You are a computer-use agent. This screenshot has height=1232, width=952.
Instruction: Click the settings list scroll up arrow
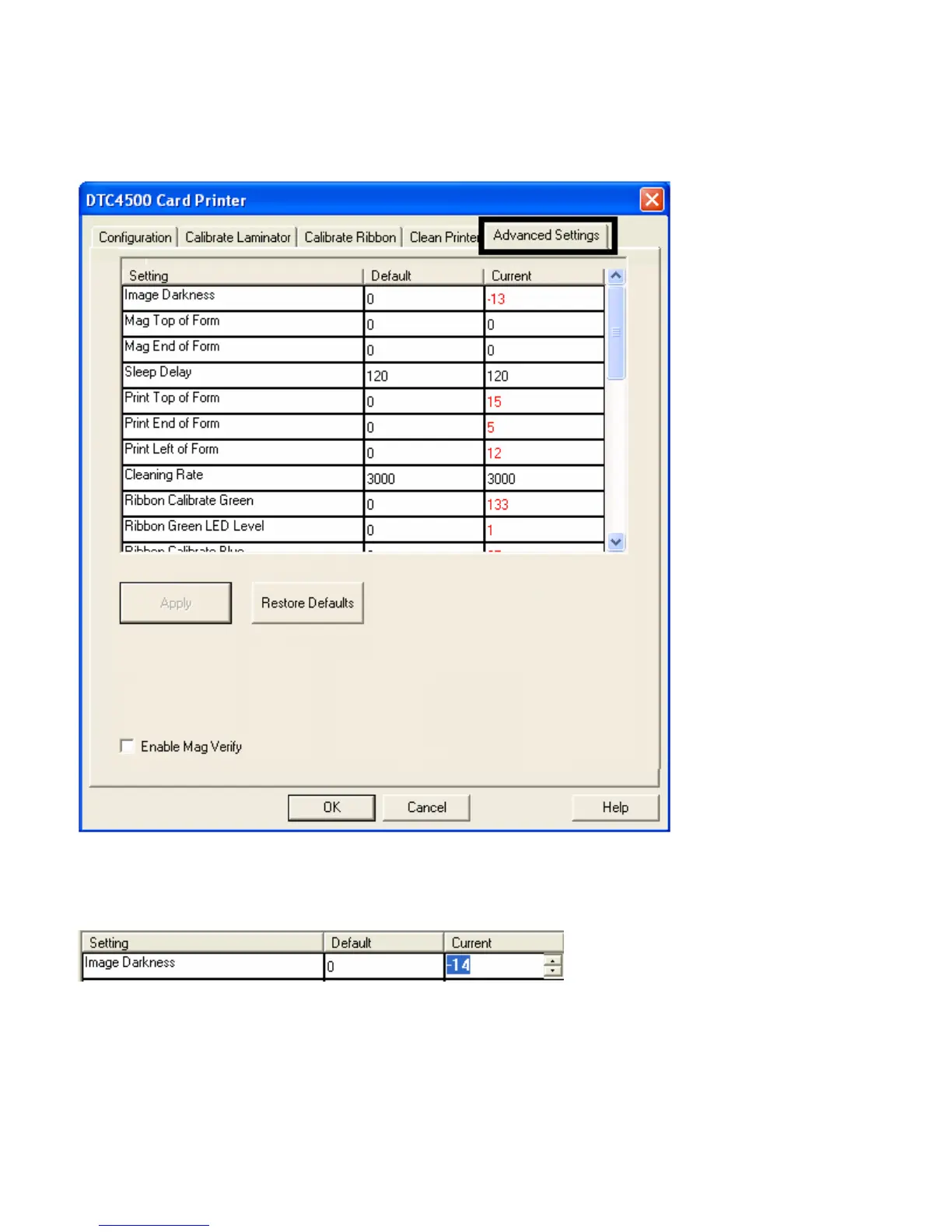(616, 276)
